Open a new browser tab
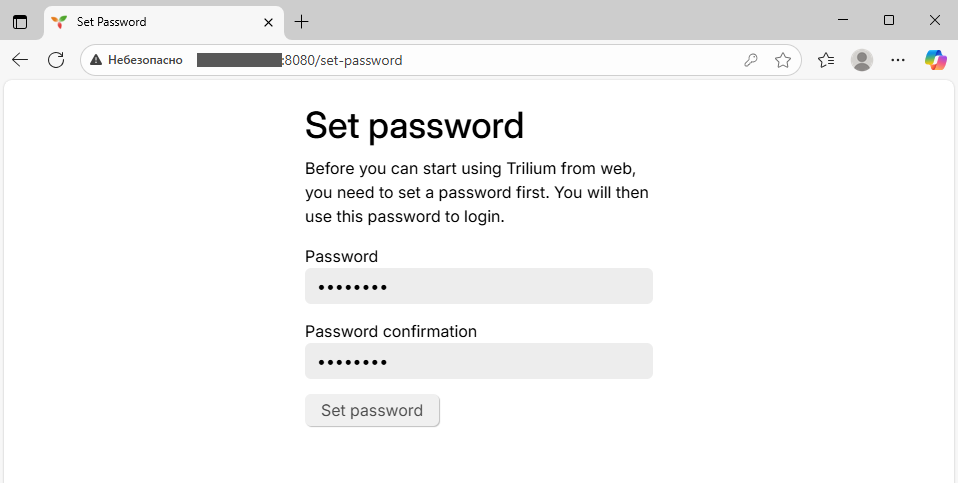Image resolution: width=958 pixels, height=483 pixels. (x=302, y=21)
